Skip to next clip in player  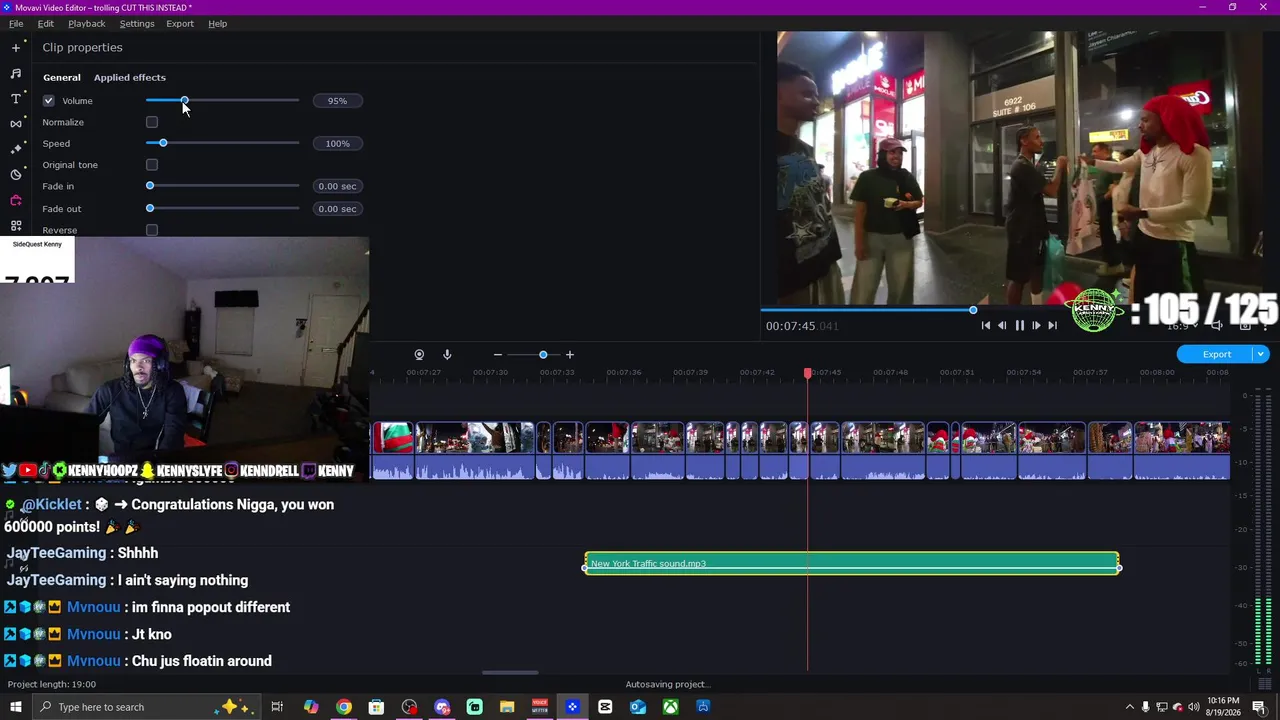(x=1052, y=325)
